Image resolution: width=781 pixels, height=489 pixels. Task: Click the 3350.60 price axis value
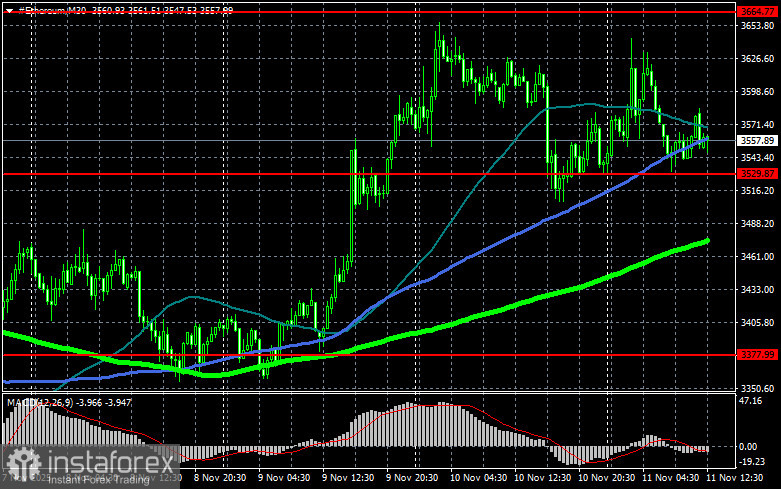tap(757, 388)
